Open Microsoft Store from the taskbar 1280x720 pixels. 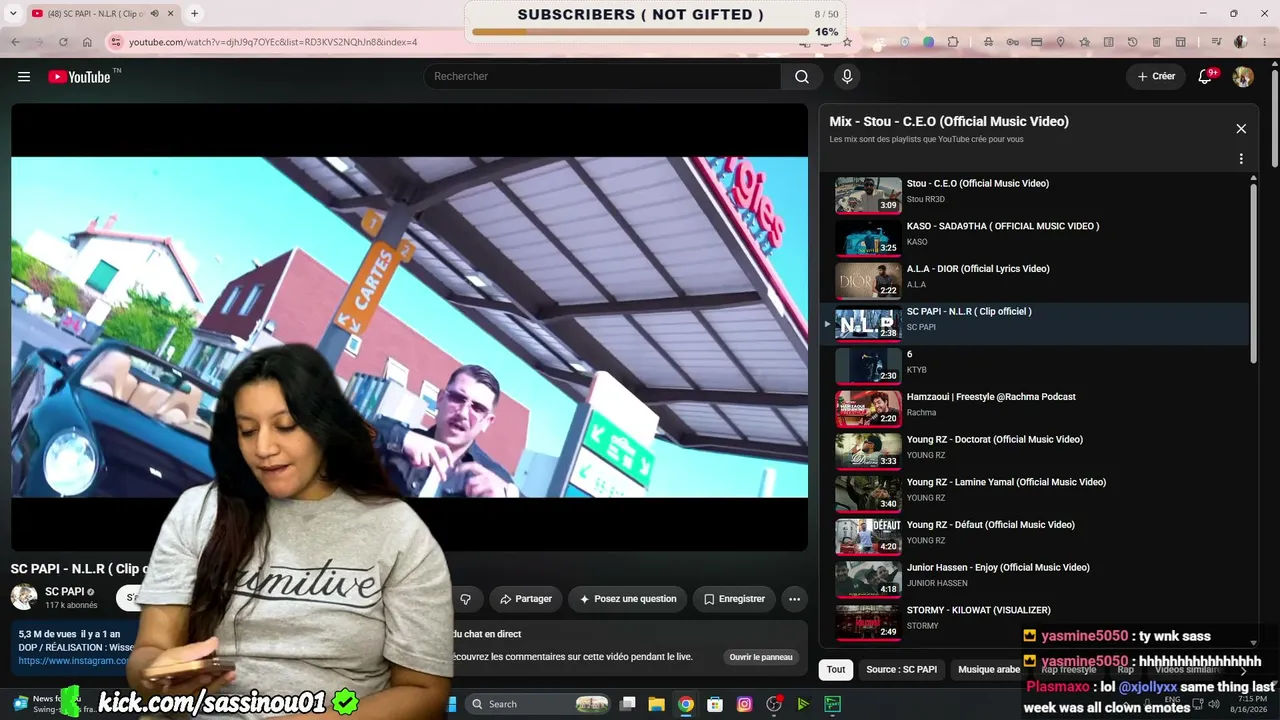pyautogui.click(x=715, y=704)
